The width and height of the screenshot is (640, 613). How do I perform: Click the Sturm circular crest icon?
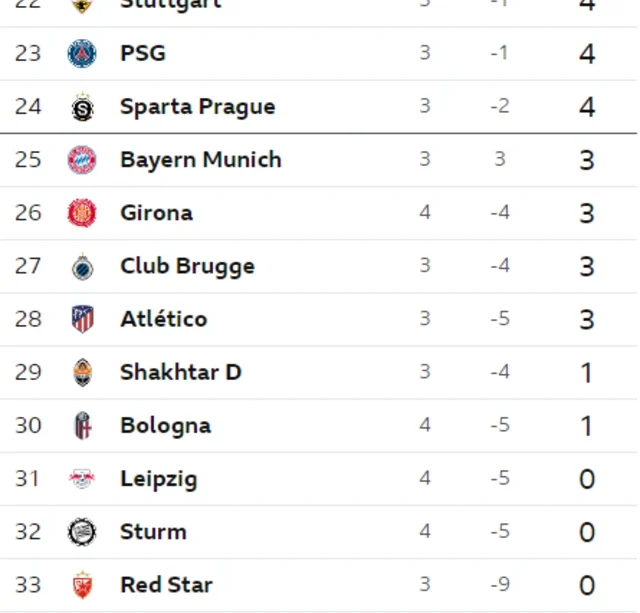click(82, 532)
